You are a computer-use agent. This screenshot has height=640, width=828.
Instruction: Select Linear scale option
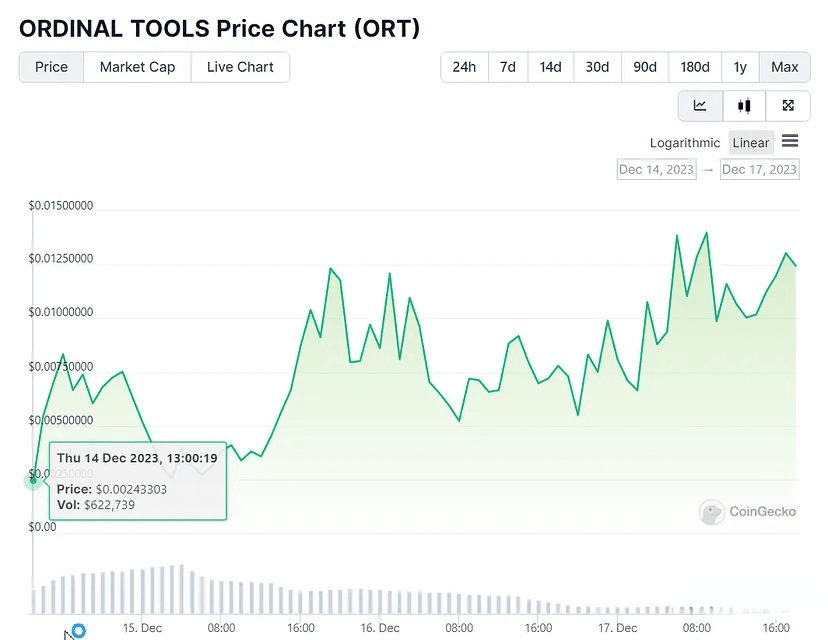point(751,143)
